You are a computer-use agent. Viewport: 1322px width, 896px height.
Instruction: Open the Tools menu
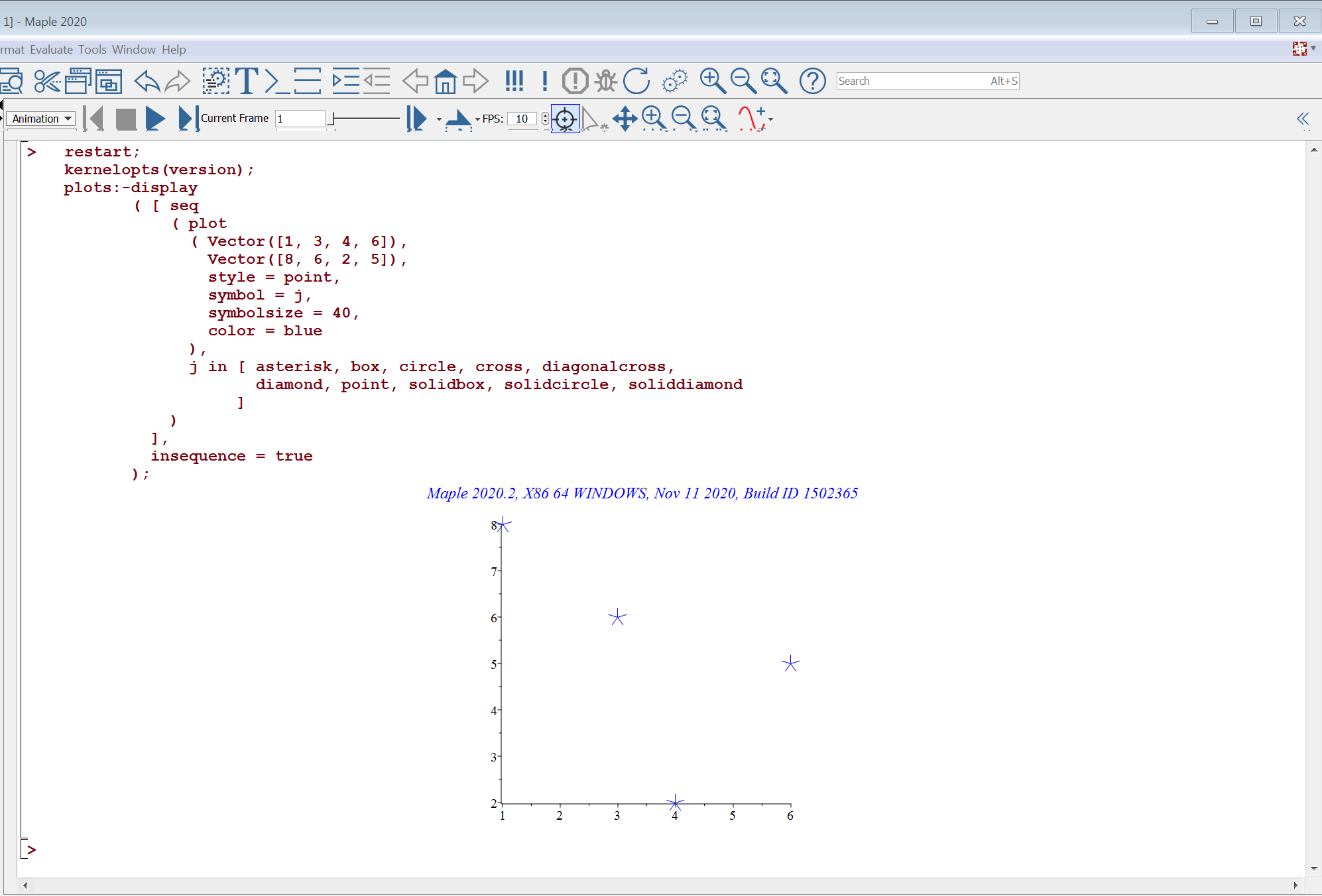(x=92, y=50)
